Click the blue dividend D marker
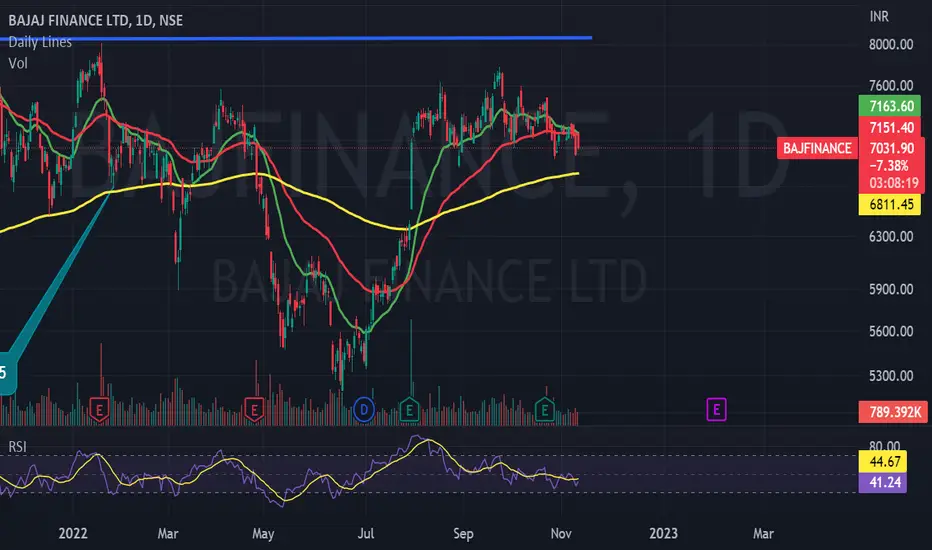Viewport: 932px width, 550px height. (x=364, y=410)
